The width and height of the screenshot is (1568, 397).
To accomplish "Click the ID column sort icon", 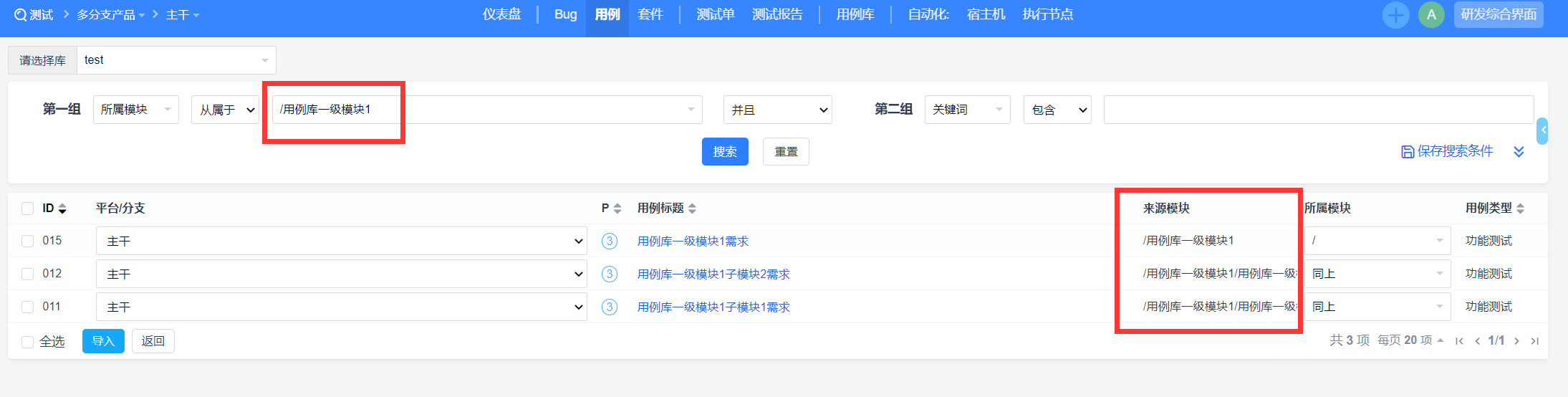I will [62, 209].
